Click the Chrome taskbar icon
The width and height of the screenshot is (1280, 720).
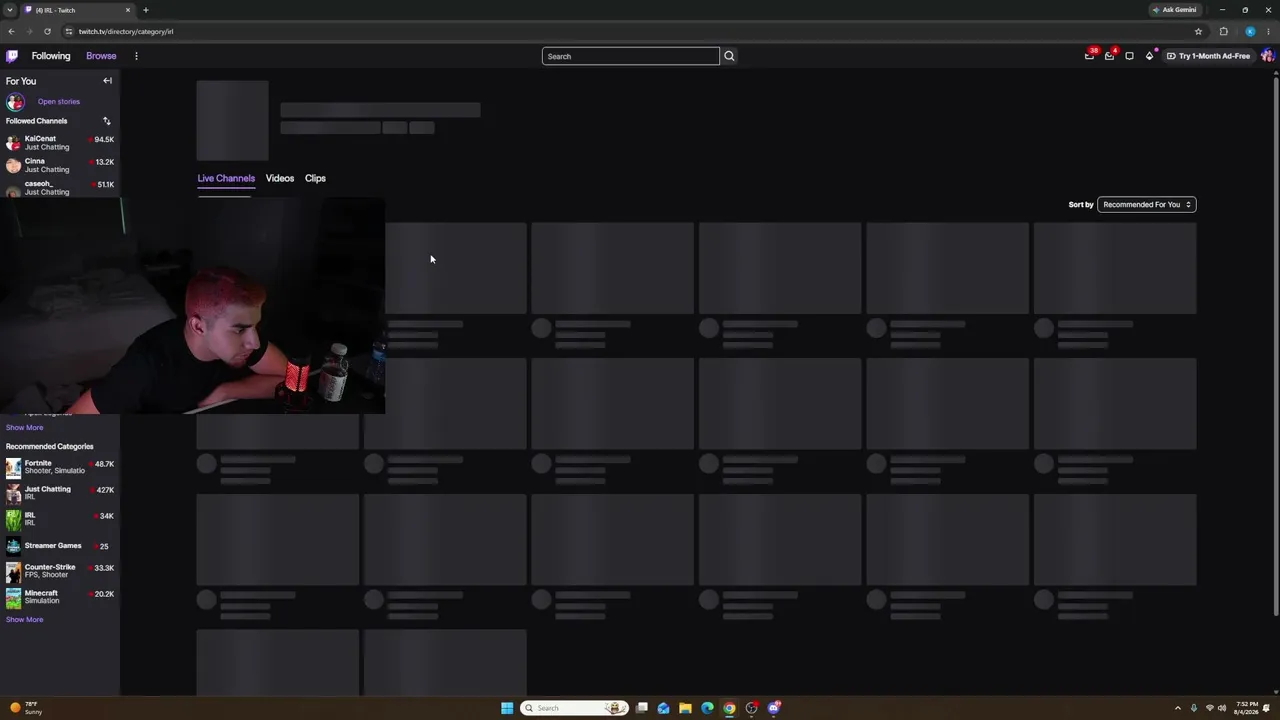729,708
